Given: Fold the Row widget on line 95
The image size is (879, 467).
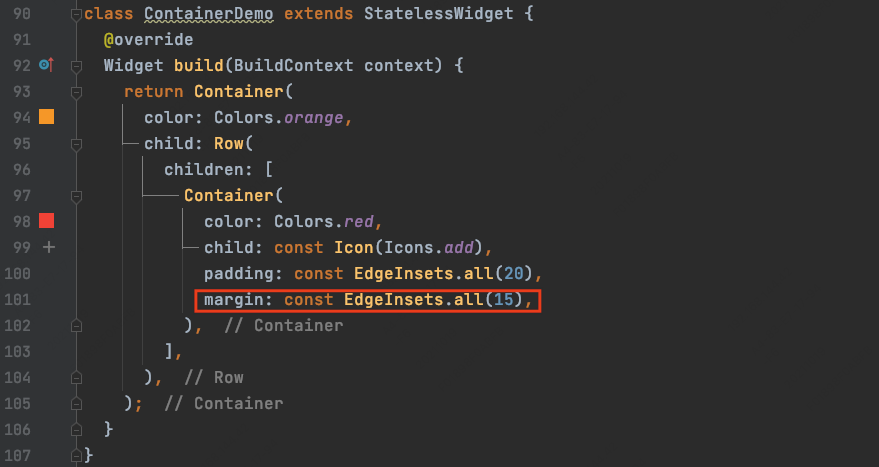Looking at the screenshot, I should coord(76,145).
